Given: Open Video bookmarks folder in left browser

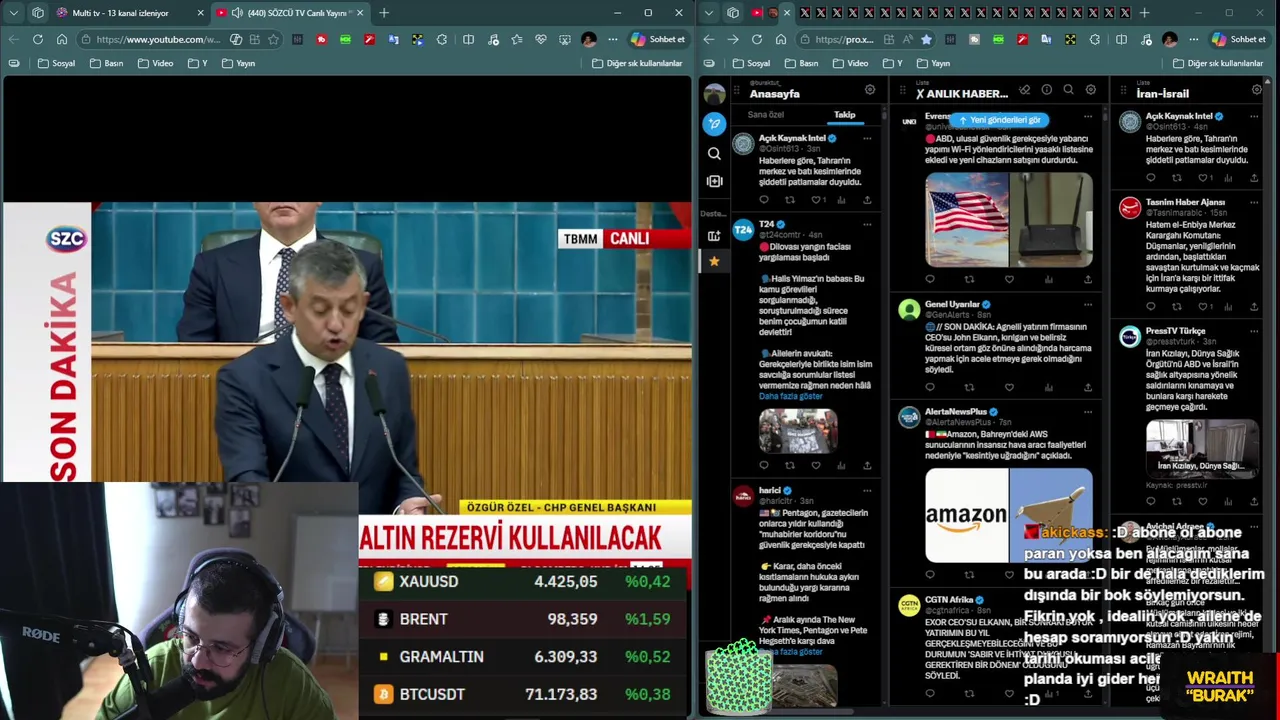Looking at the screenshot, I should pos(155,63).
